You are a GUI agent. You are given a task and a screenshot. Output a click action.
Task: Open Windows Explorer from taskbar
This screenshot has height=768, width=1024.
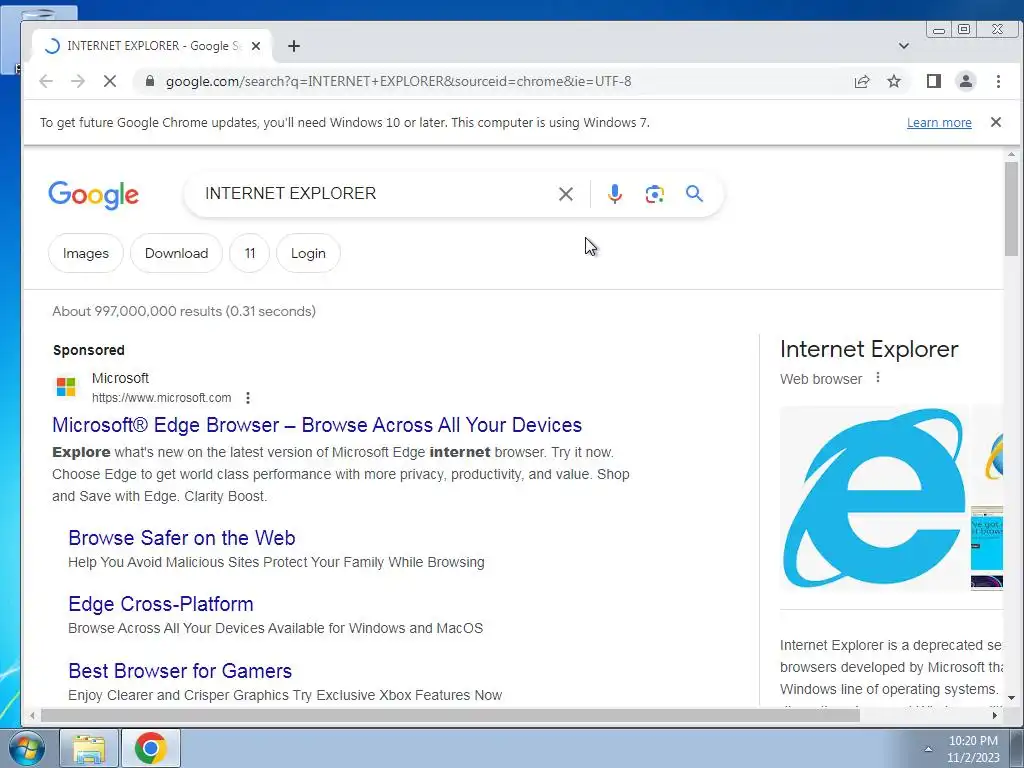click(89, 748)
